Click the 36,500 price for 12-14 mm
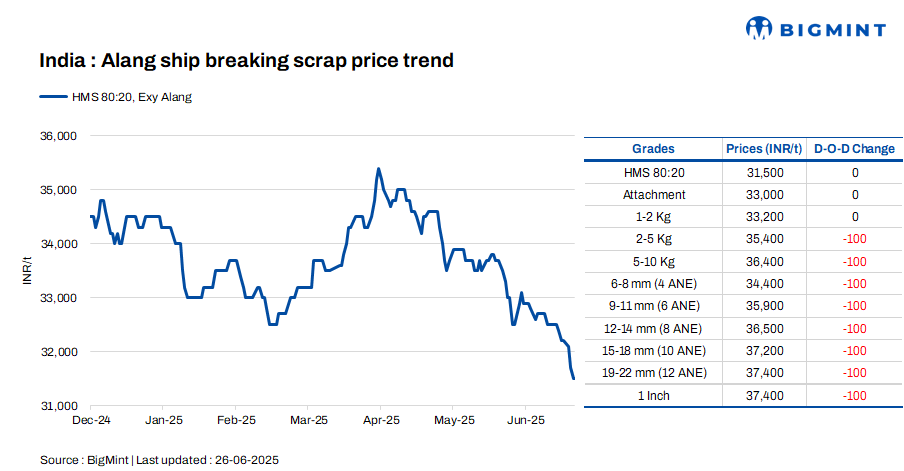The image size is (904, 471). pos(765,328)
